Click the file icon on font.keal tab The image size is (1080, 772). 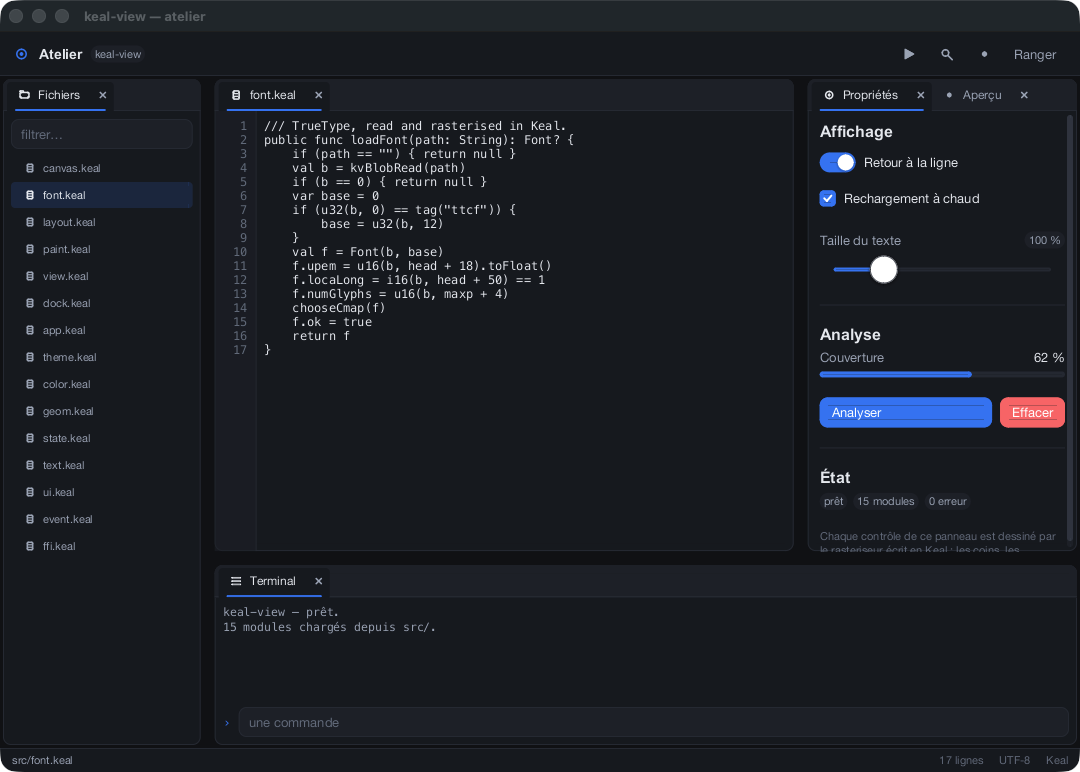point(236,95)
